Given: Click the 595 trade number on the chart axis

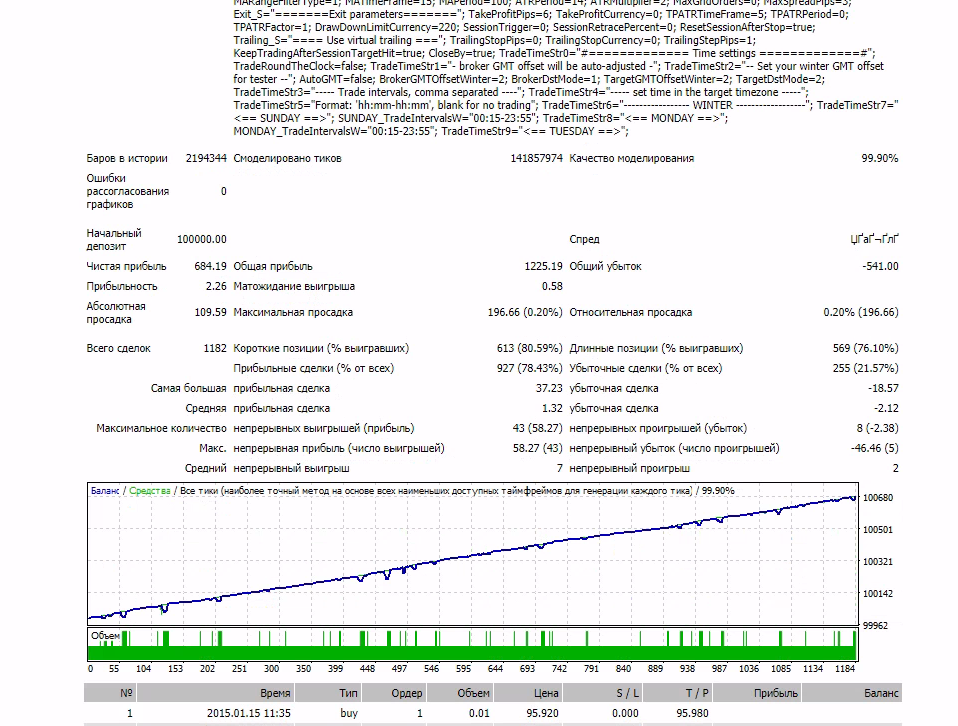Looking at the screenshot, I should pos(463,669).
